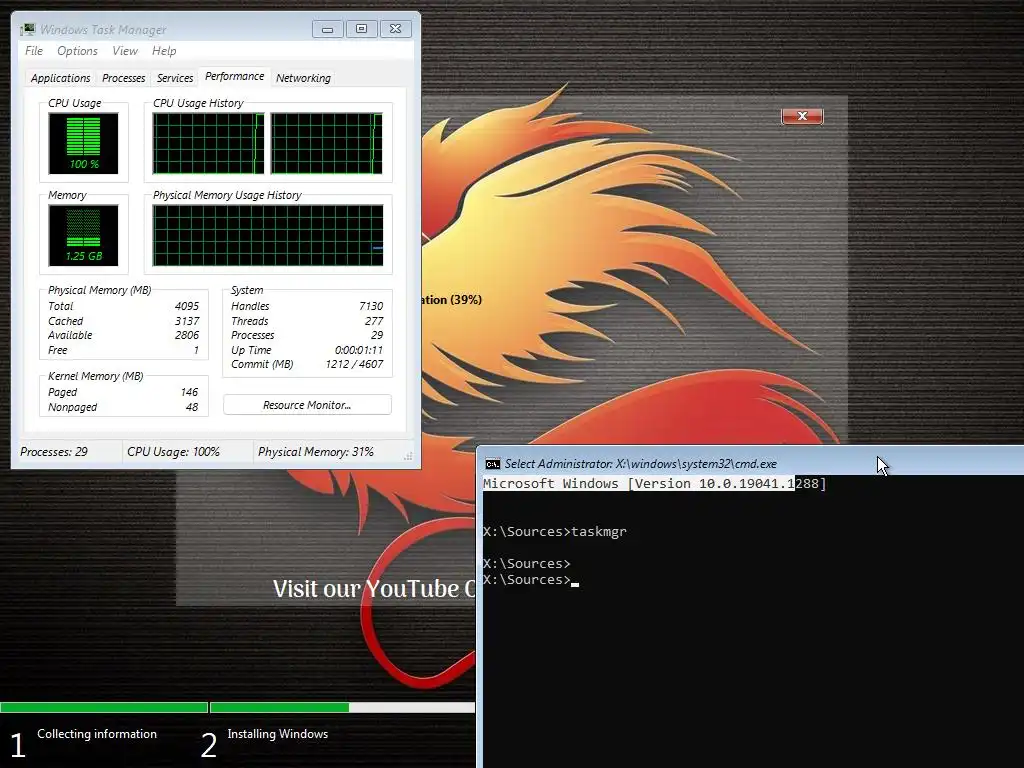Maximize the Windows Task Manager window
This screenshot has width=1024, height=768.
(x=362, y=29)
